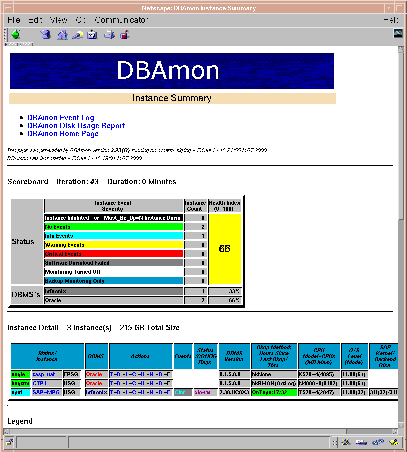Click the actions links in CTPL row
The width and height of the screenshot is (407, 452).
click(x=140, y=383)
